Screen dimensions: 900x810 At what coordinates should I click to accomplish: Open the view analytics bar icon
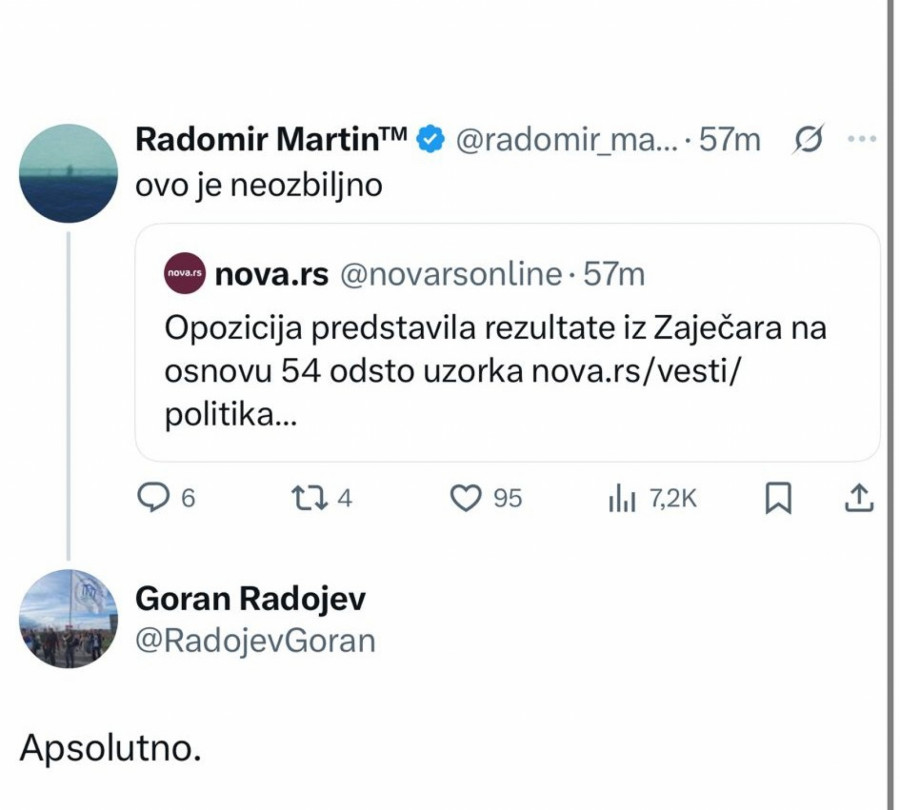tap(622, 498)
